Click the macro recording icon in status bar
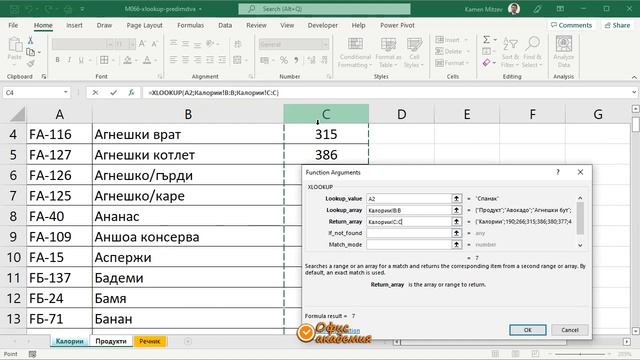640x360 pixels. pyautogui.click(x=33, y=354)
